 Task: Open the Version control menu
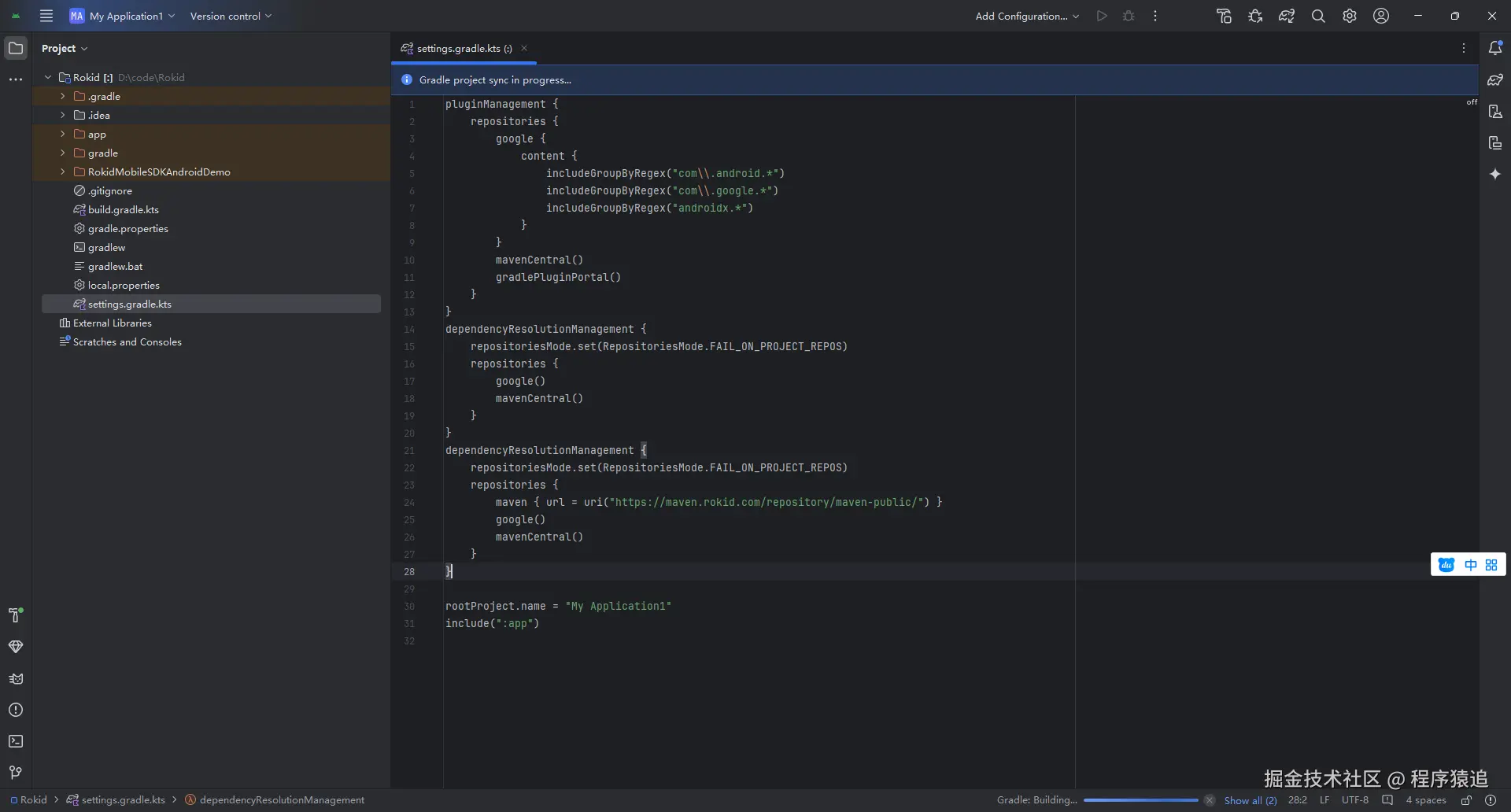point(231,16)
